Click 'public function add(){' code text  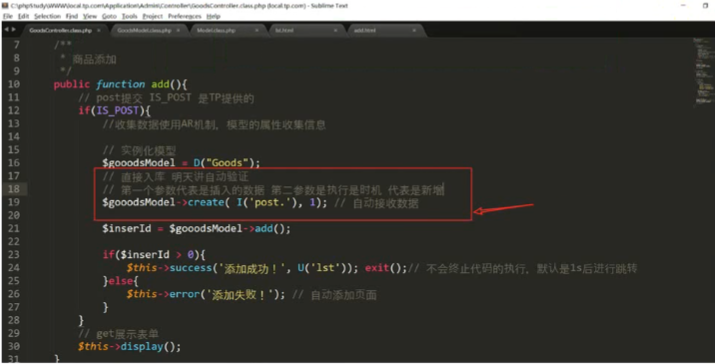coord(120,84)
